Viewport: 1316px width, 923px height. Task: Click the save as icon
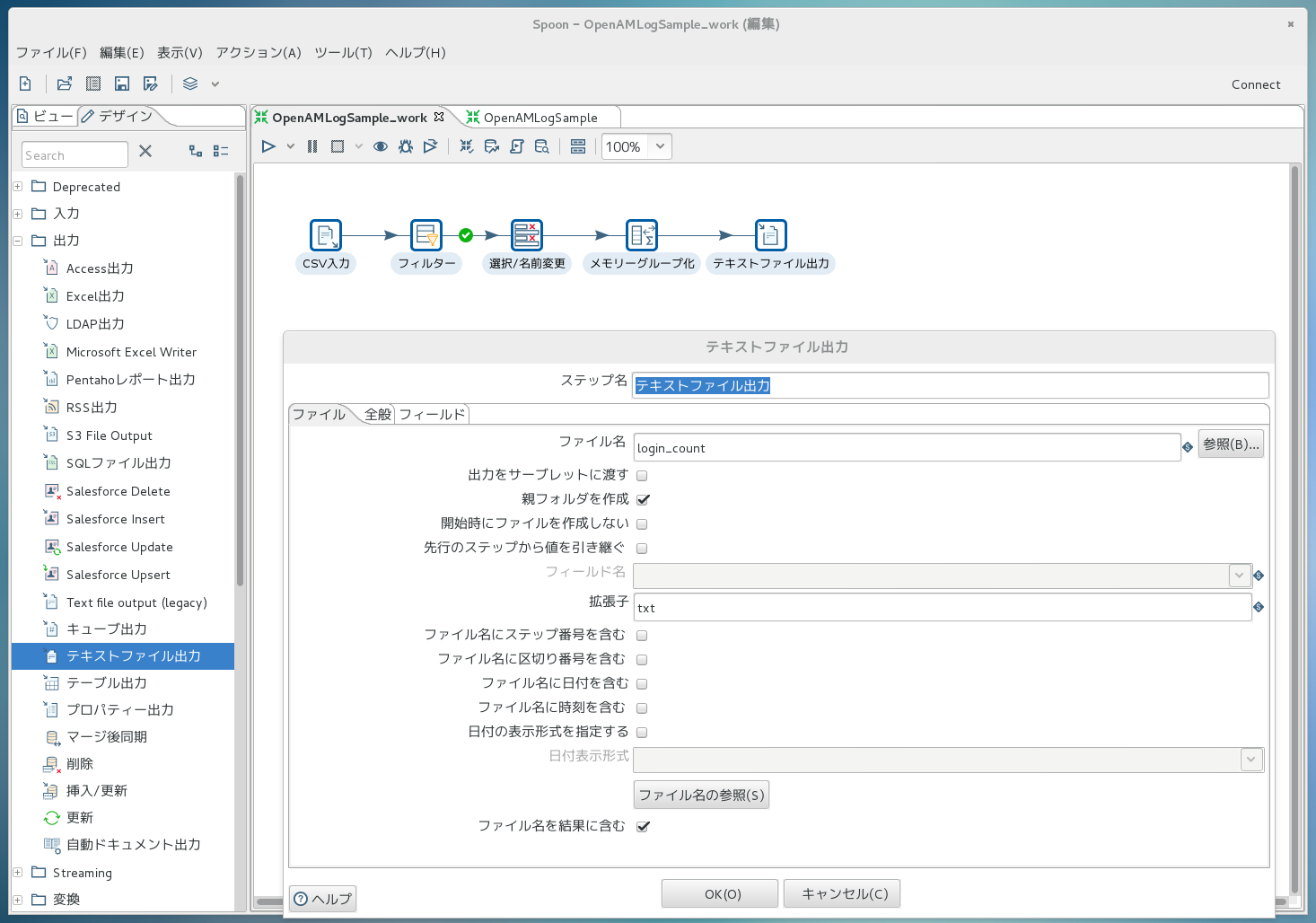click(151, 84)
